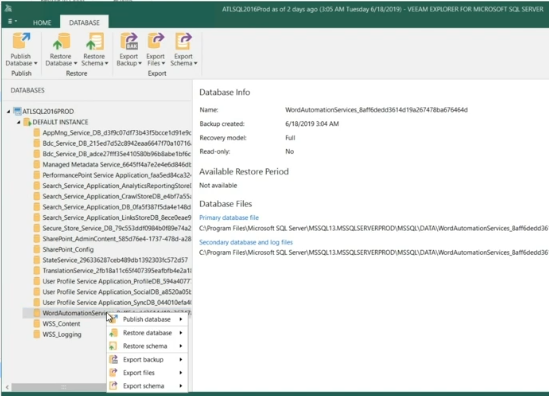Select Search_Service_Application_CrawlStoreDB database
549x396 pixels.
coord(117,196)
